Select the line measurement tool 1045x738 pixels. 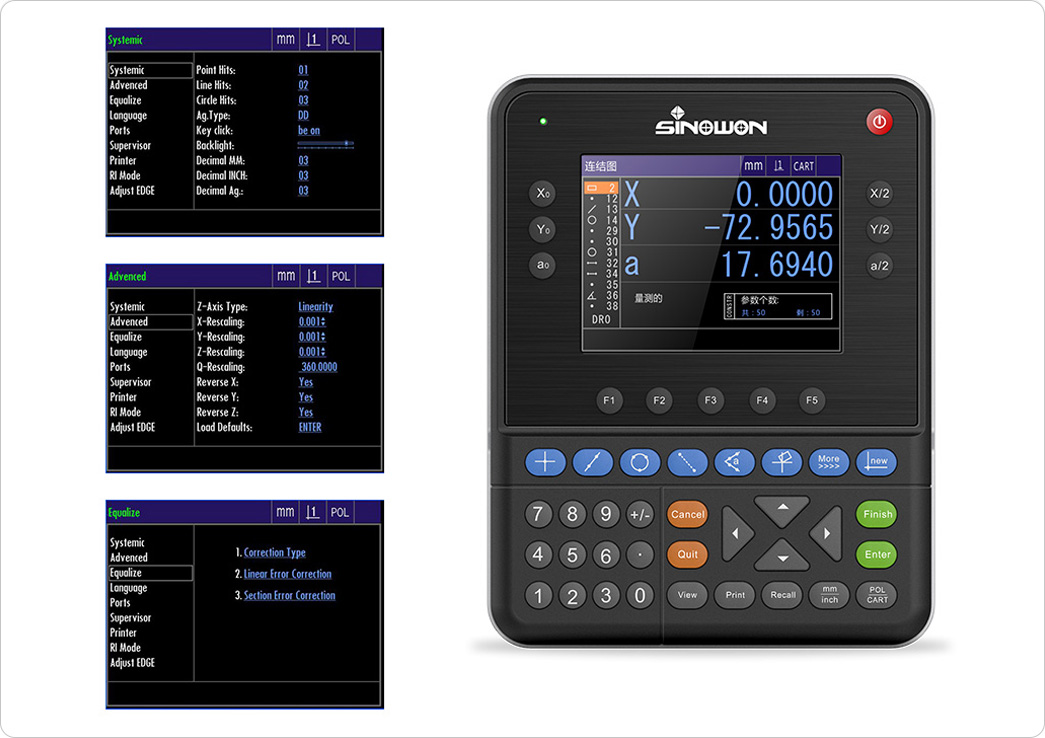click(x=590, y=462)
